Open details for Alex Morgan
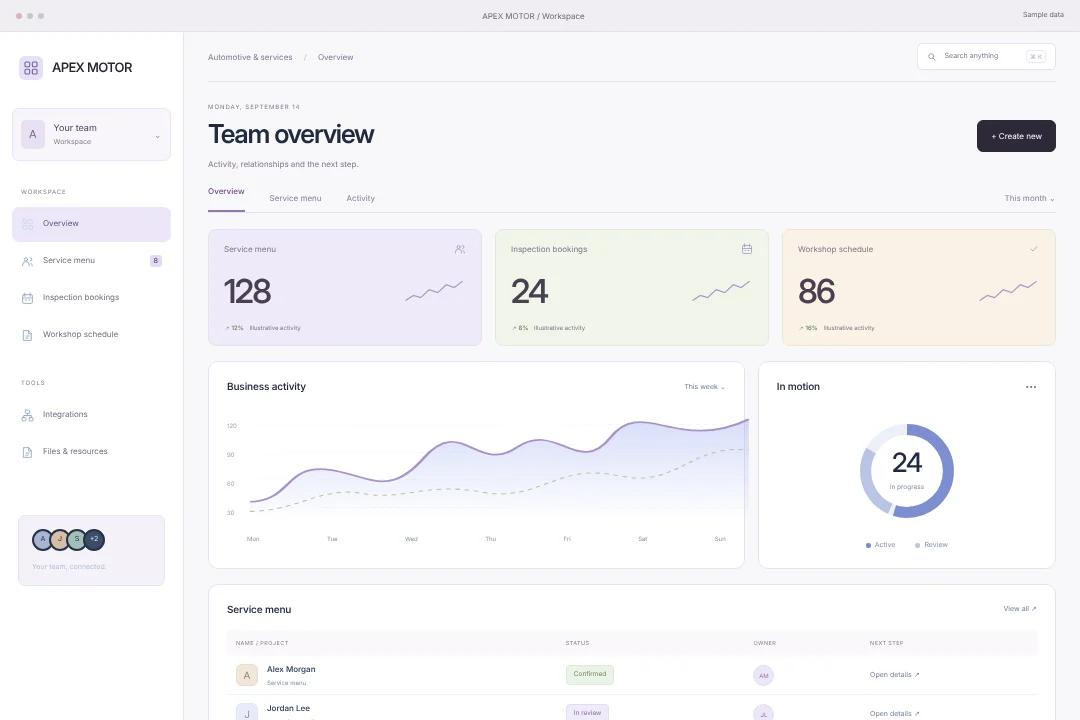1080x720 pixels. pyautogui.click(x=894, y=675)
